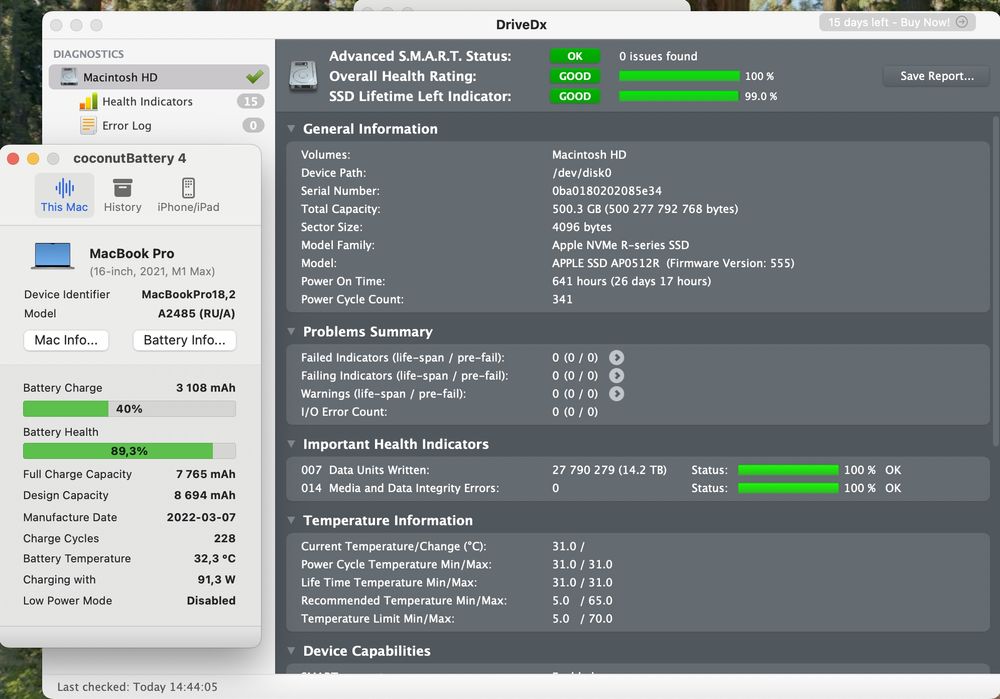Click the Health Indicators bar chart icon
Screen dimensions: 1000x699
89,101
